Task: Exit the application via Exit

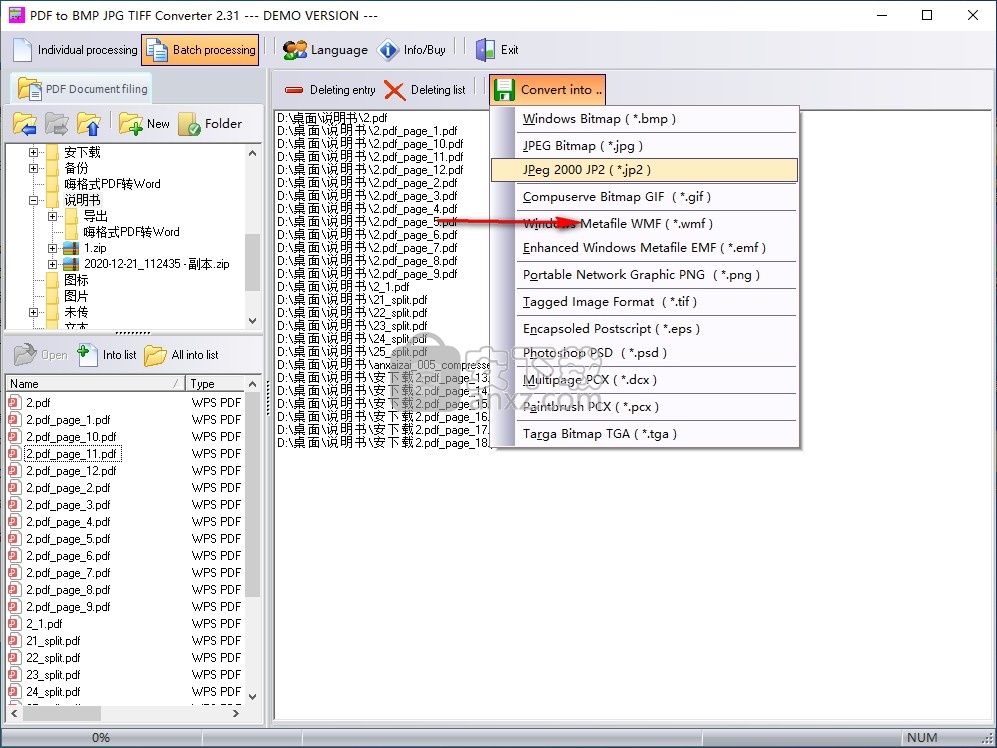Action: pos(497,50)
